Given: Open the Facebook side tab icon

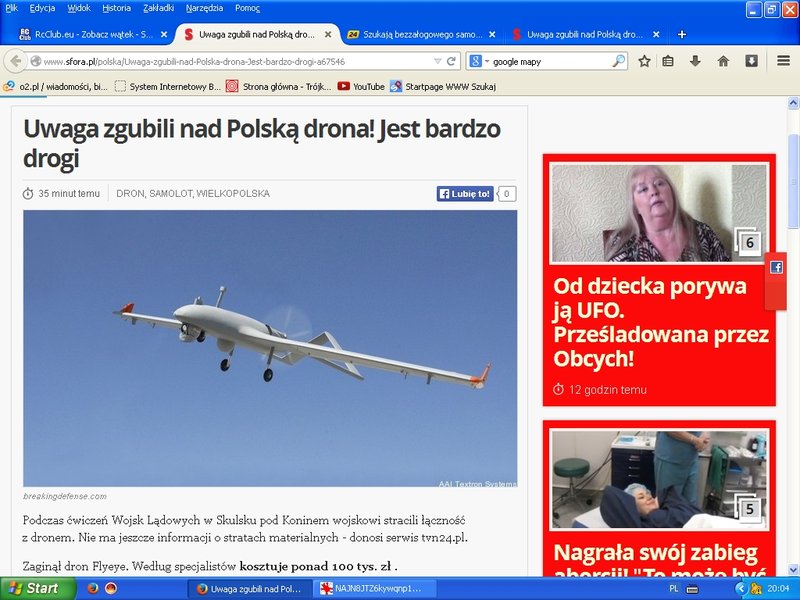Looking at the screenshot, I should pos(776,267).
